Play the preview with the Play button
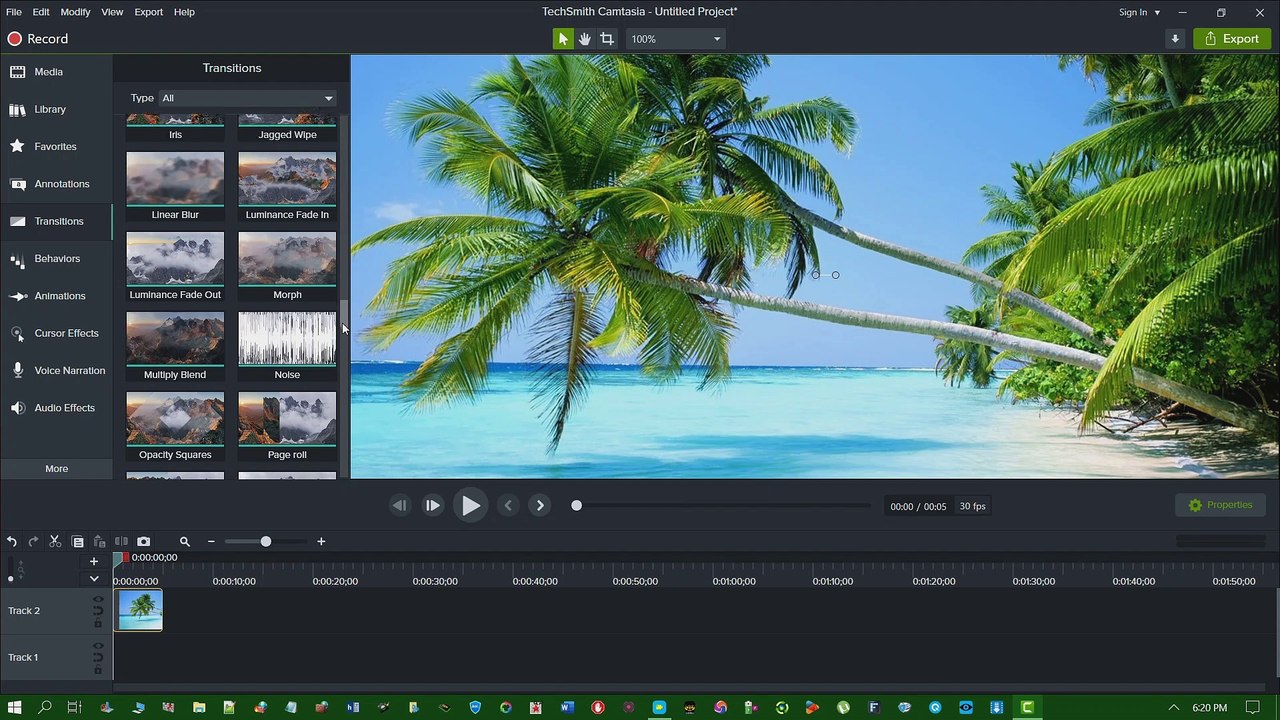This screenshot has height=720, width=1280. [x=470, y=506]
